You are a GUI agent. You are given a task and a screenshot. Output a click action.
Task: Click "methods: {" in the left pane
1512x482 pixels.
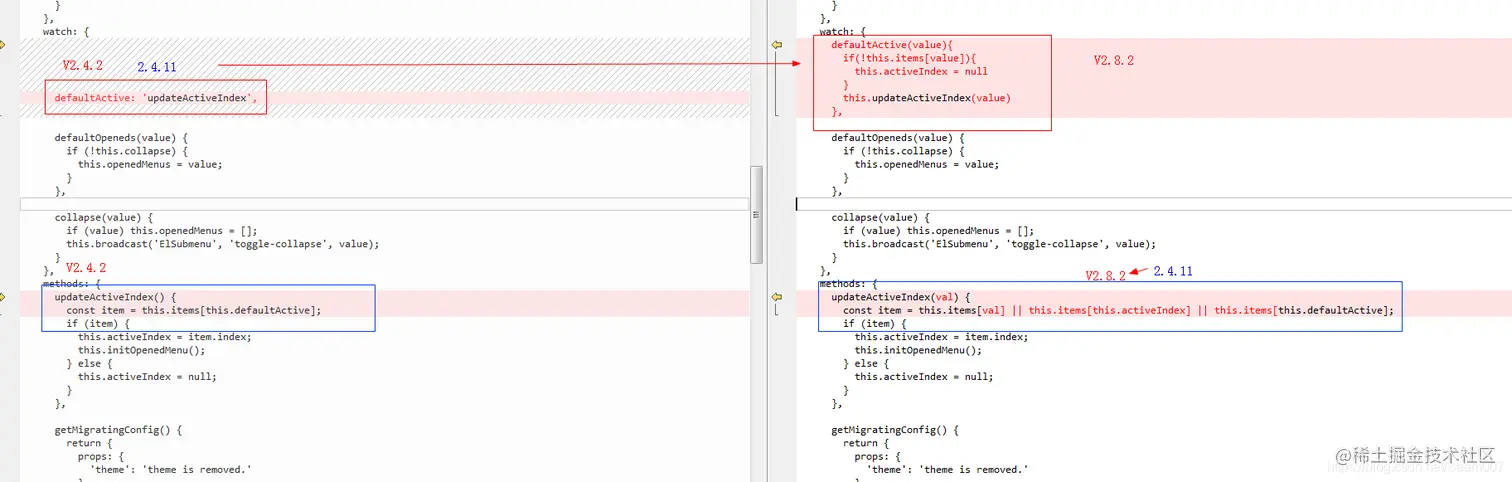point(72,284)
